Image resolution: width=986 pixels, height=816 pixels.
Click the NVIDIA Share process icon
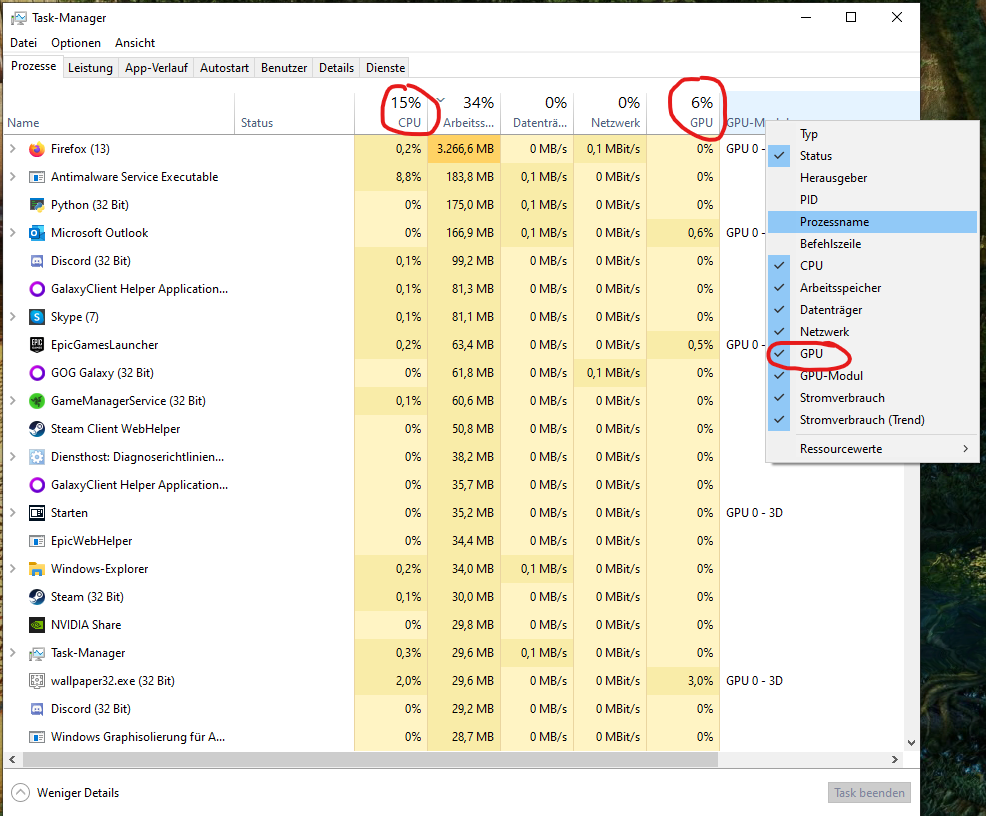coord(37,625)
